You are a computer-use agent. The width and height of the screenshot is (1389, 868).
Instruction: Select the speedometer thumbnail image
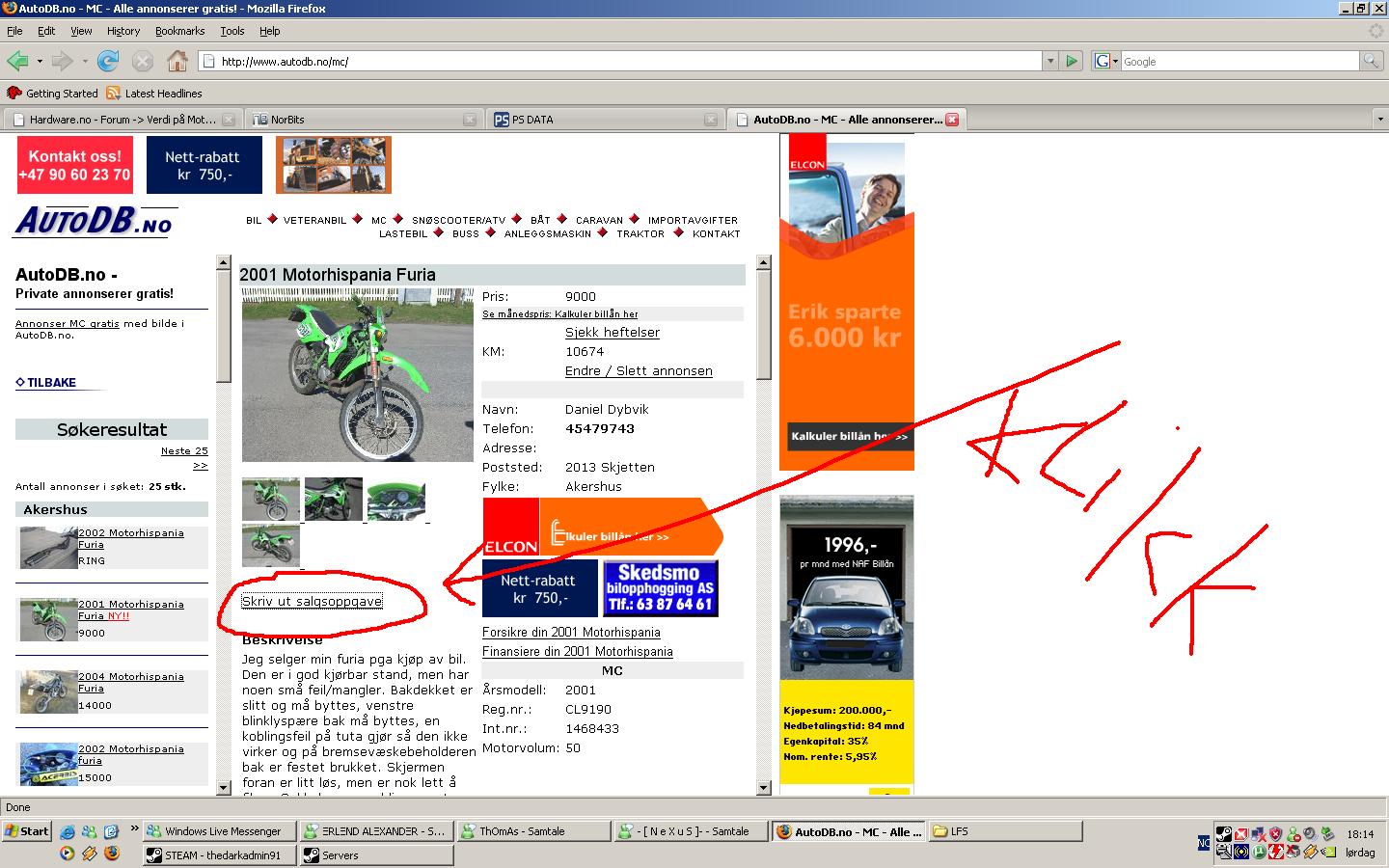[395, 500]
